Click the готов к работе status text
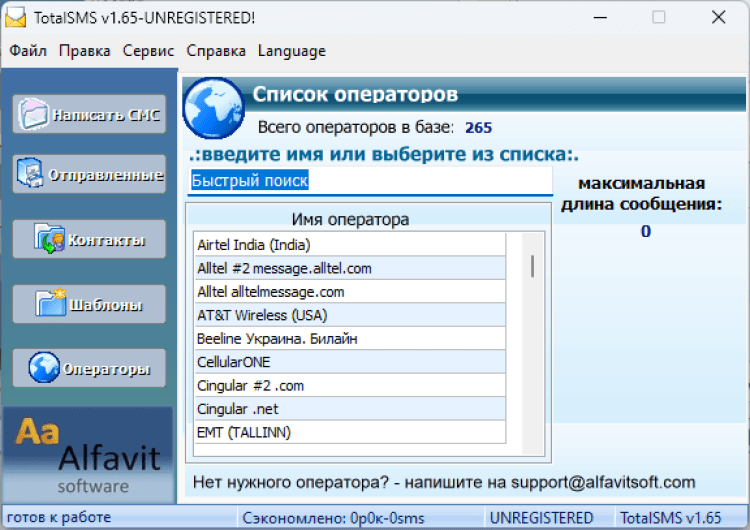 tap(59, 517)
